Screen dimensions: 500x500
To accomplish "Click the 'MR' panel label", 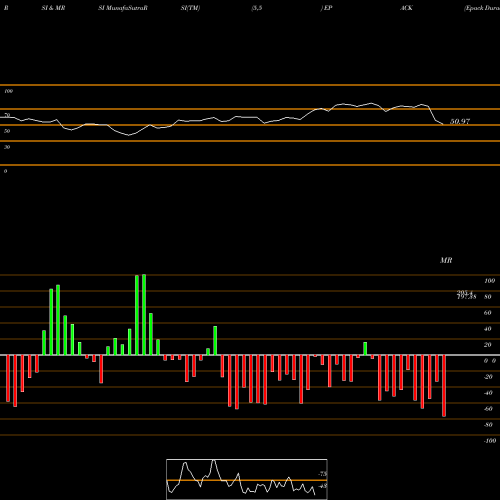I will tap(446, 260).
